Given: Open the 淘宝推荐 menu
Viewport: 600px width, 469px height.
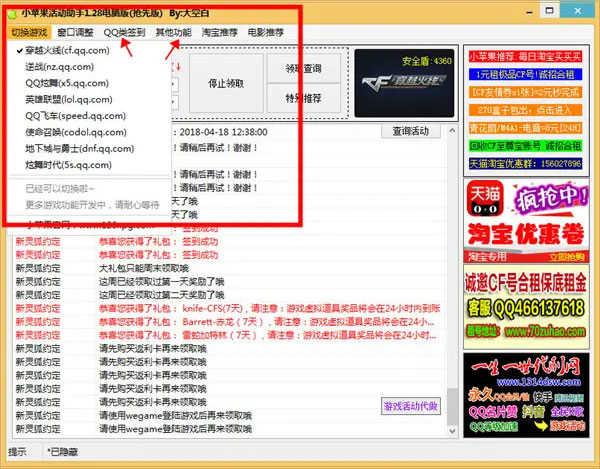Looking at the screenshot, I should 220,33.
